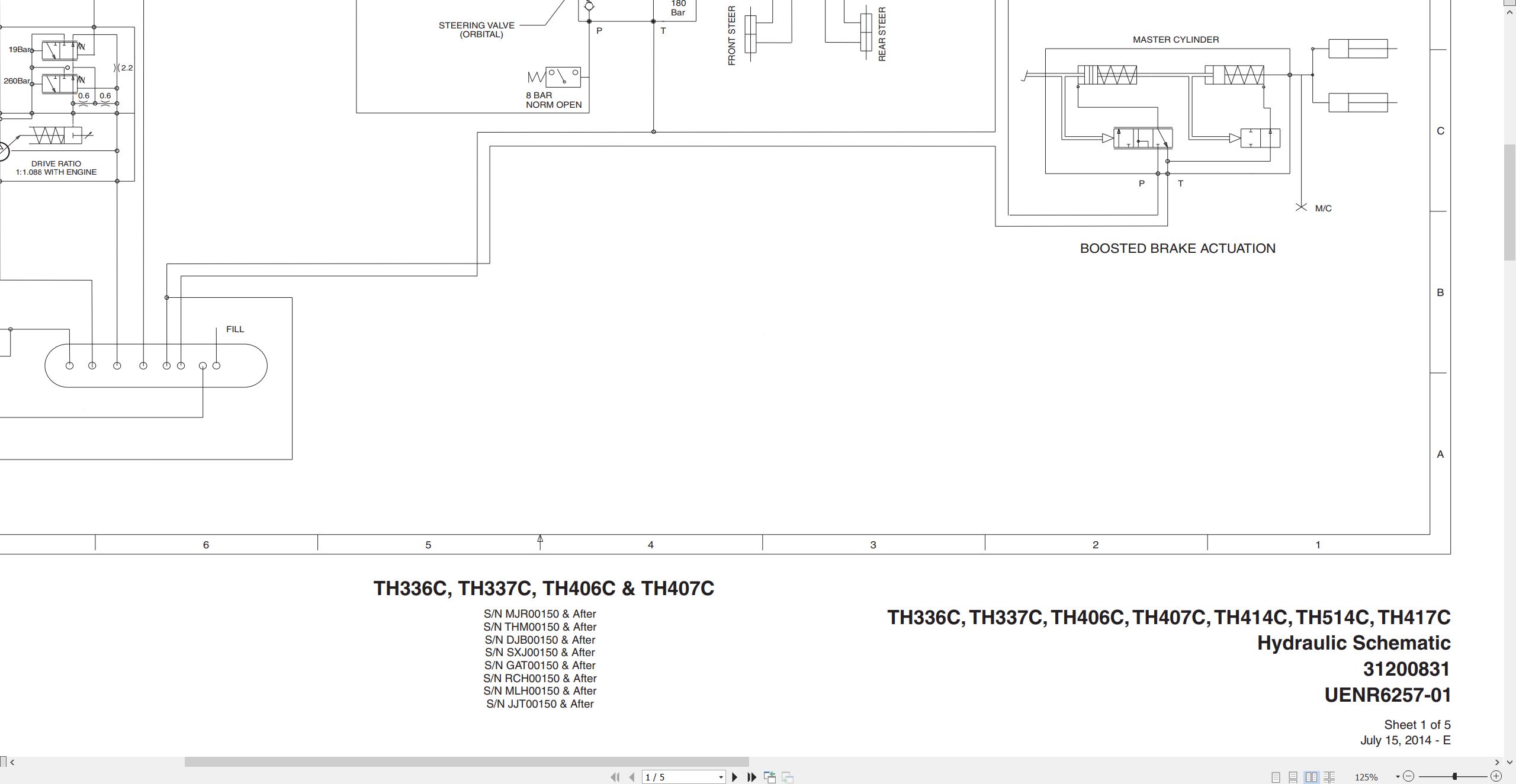Open the zoom level dropdown arrow
This screenshot has height=784, width=1516.
click(x=1398, y=777)
